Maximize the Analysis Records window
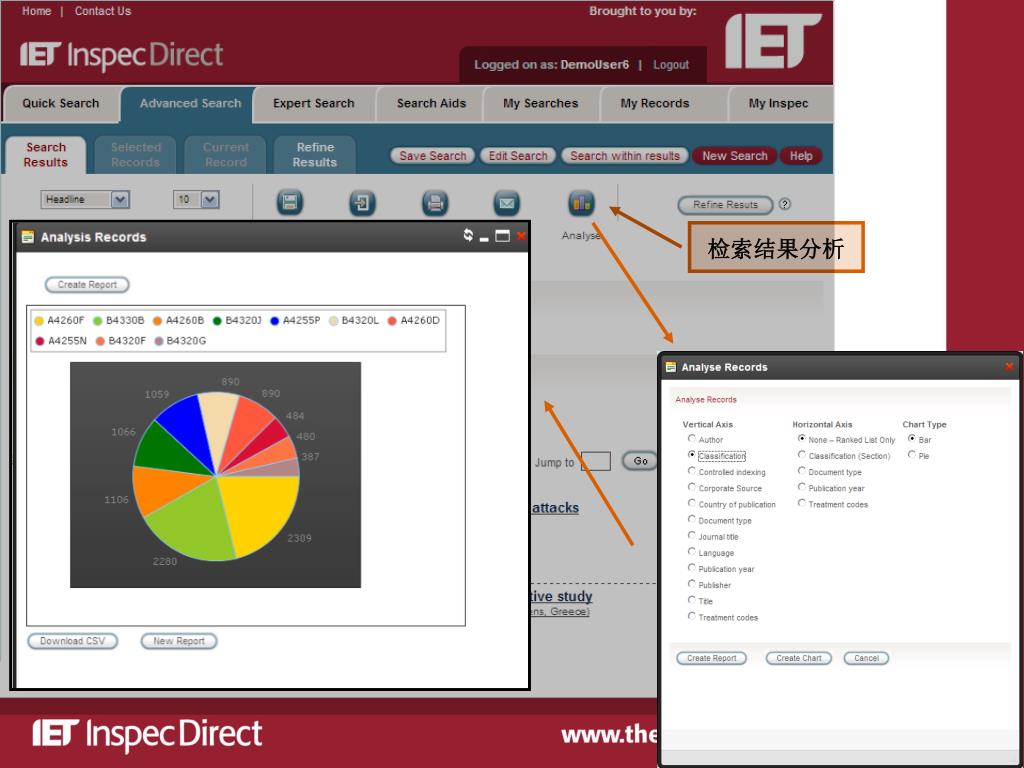 [502, 236]
